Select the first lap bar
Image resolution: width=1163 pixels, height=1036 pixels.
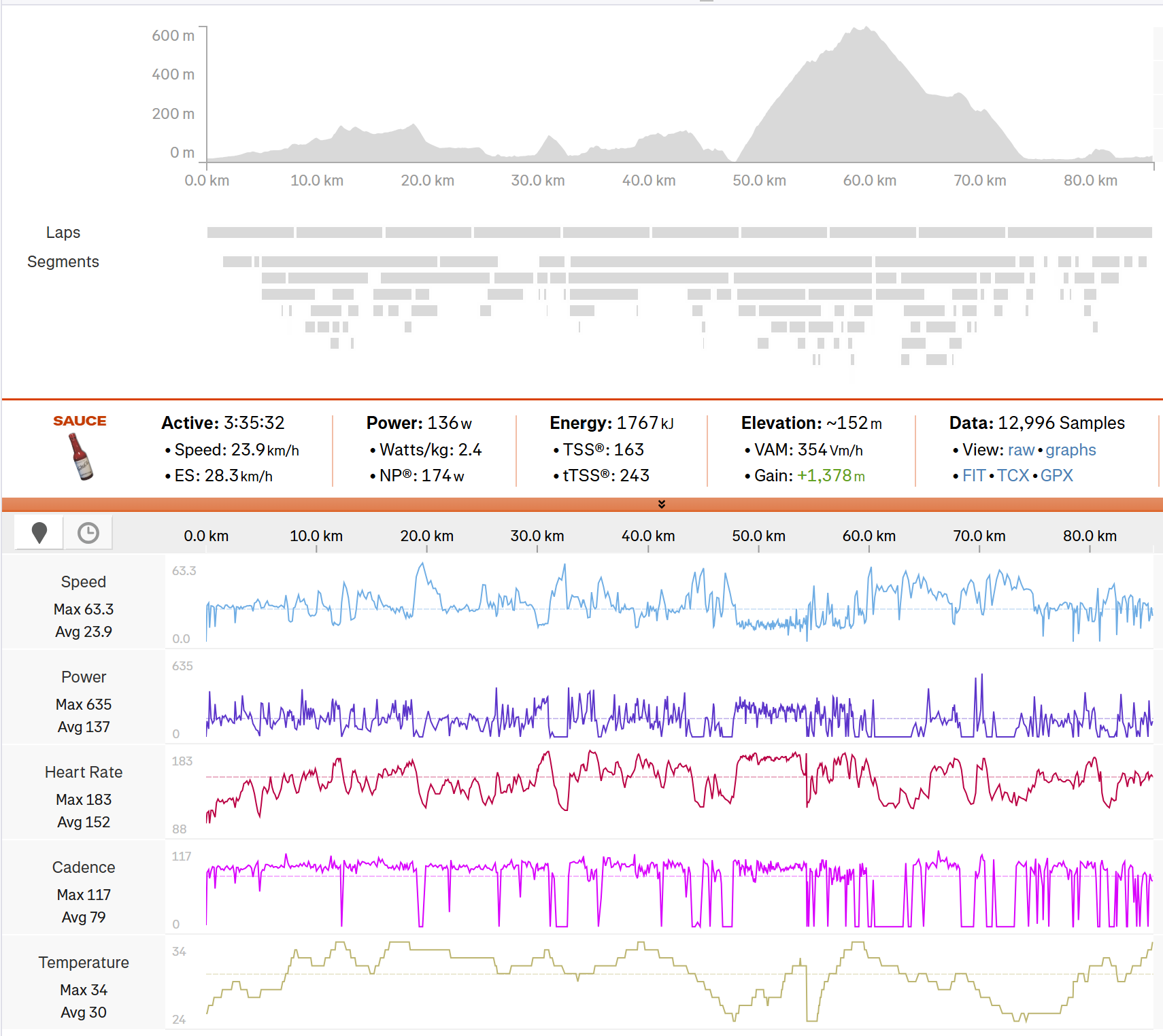tap(250, 232)
